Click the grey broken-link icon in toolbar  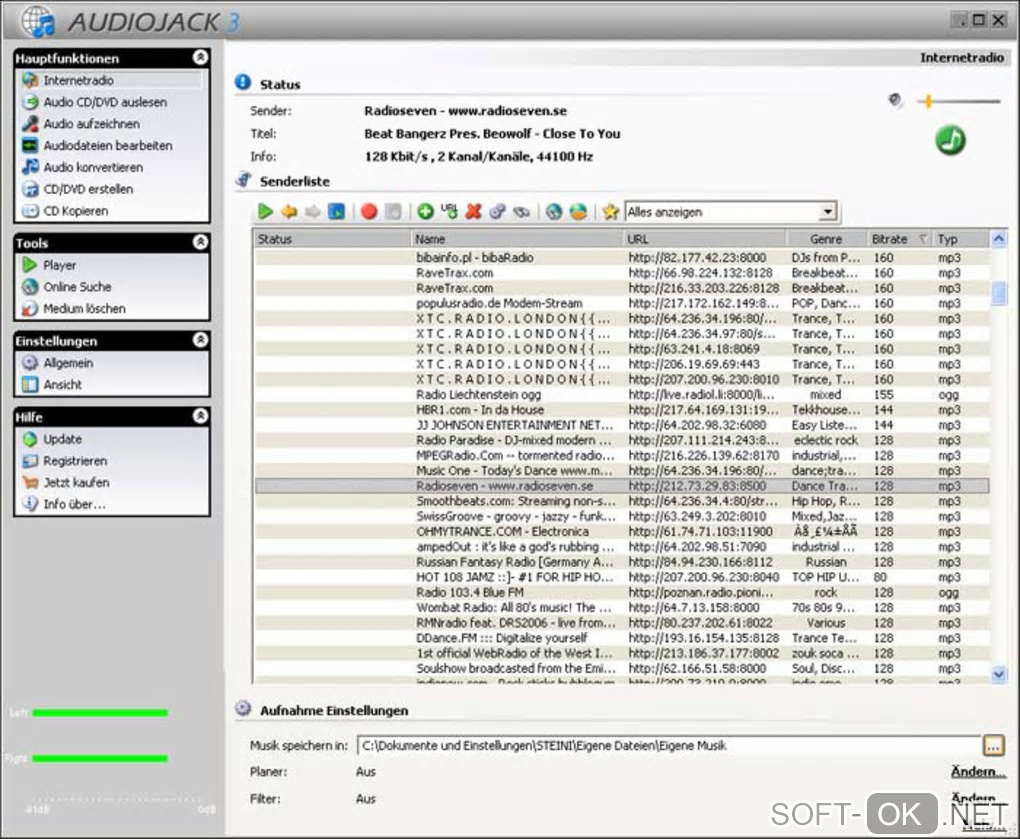(x=521, y=211)
